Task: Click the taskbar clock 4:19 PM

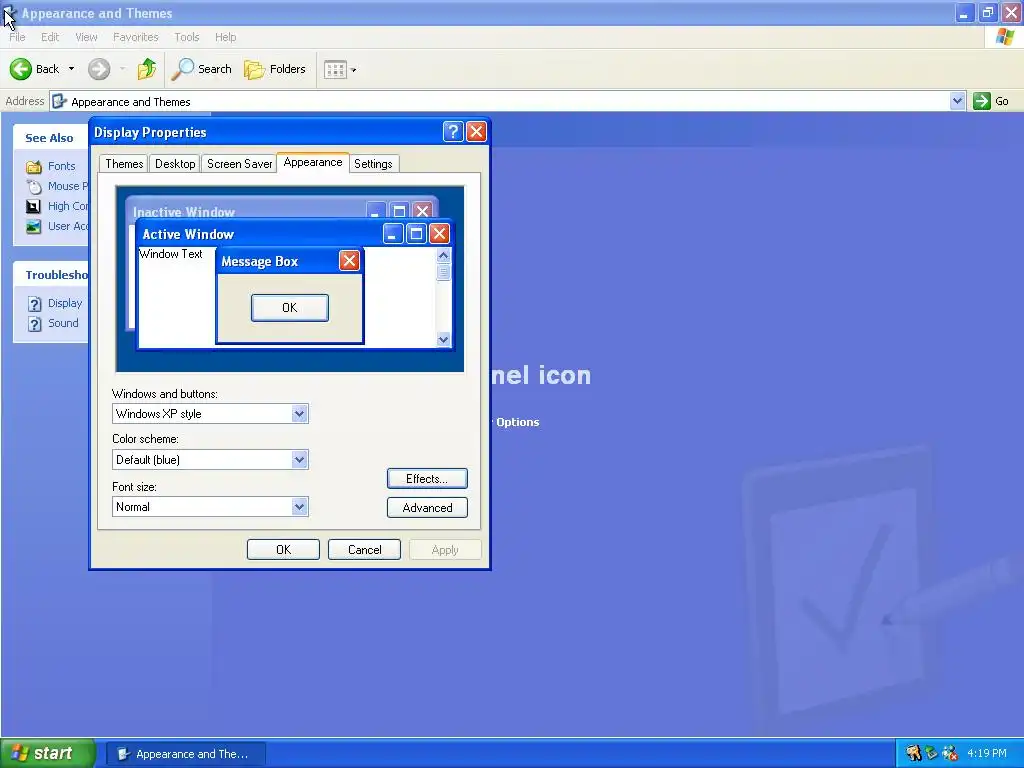Action: click(x=987, y=754)
